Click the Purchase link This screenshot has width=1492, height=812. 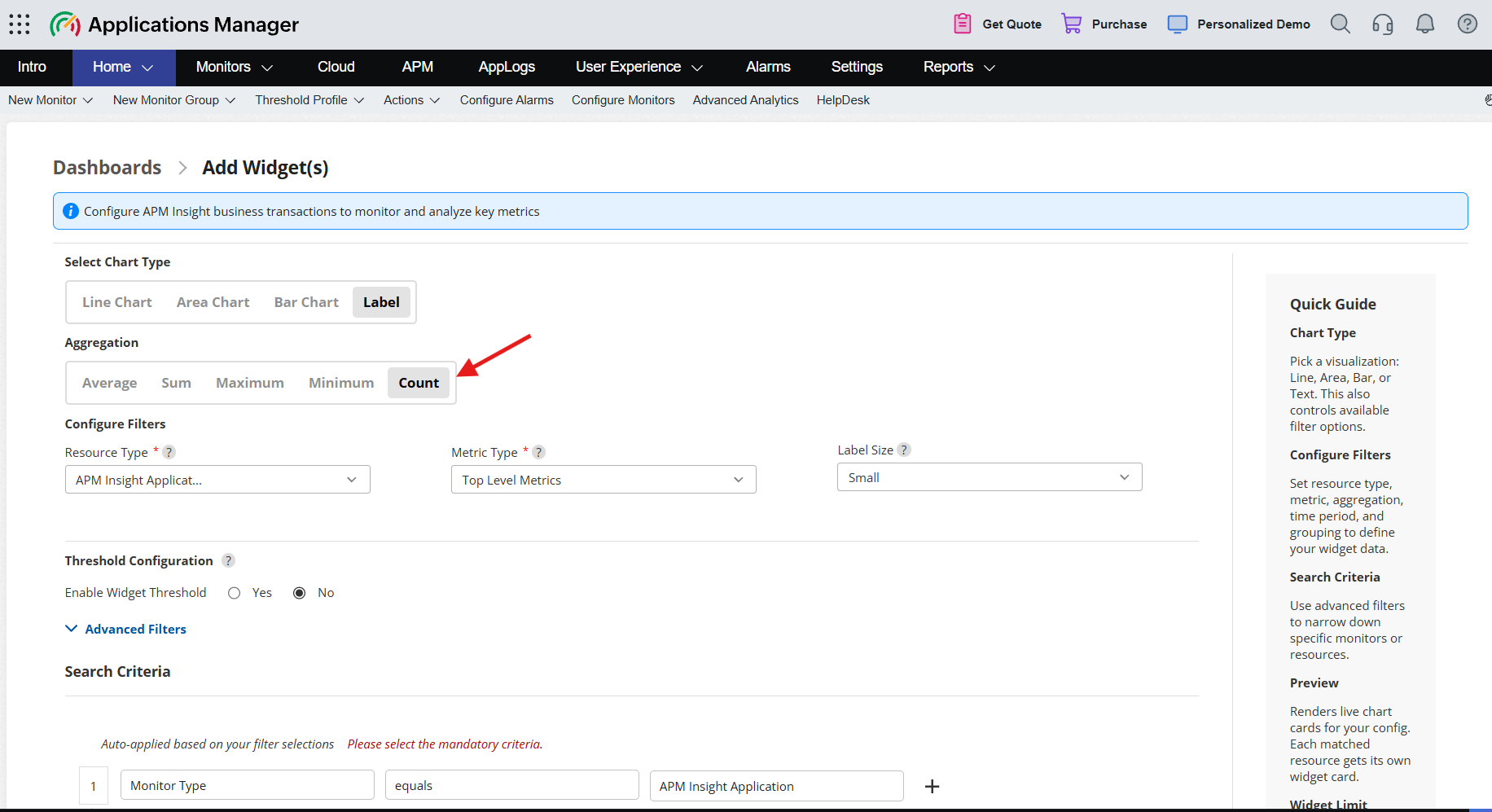(x=1119, y=24)
